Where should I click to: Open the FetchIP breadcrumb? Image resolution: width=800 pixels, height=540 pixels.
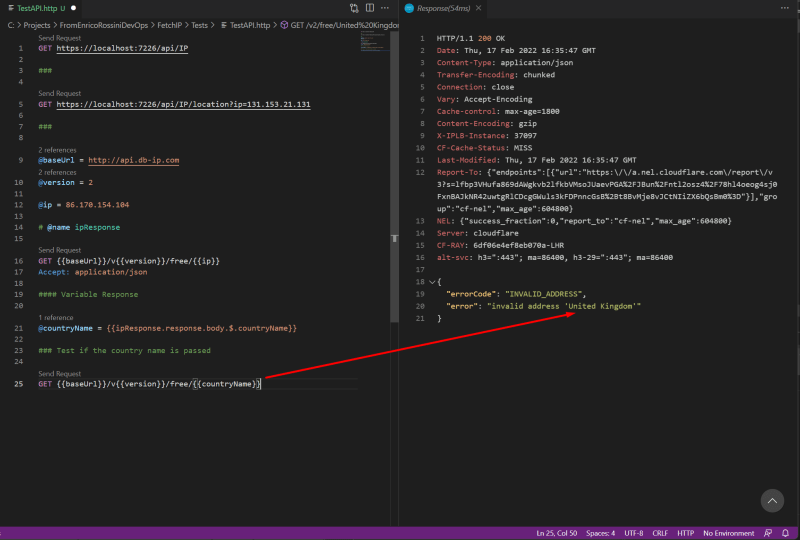169,25
